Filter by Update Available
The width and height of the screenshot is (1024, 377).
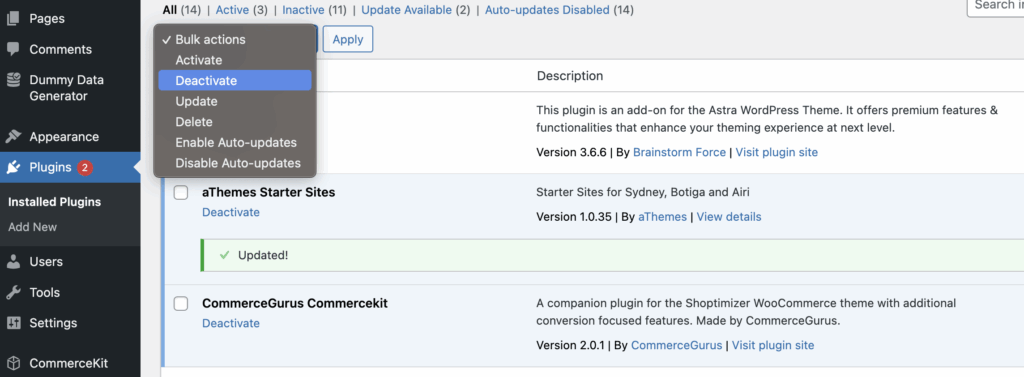click(406, 10)
